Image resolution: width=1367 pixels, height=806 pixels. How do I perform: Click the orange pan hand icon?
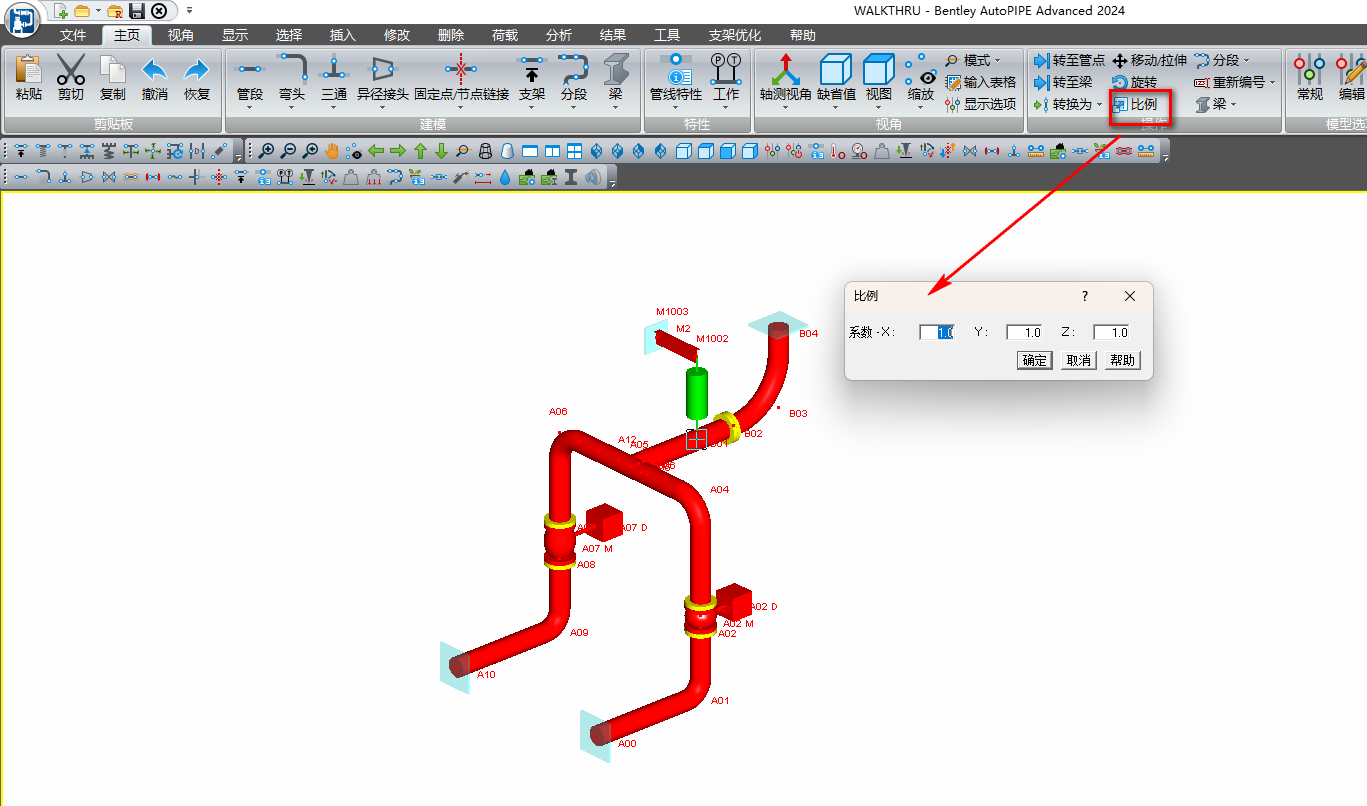(332, 151)
